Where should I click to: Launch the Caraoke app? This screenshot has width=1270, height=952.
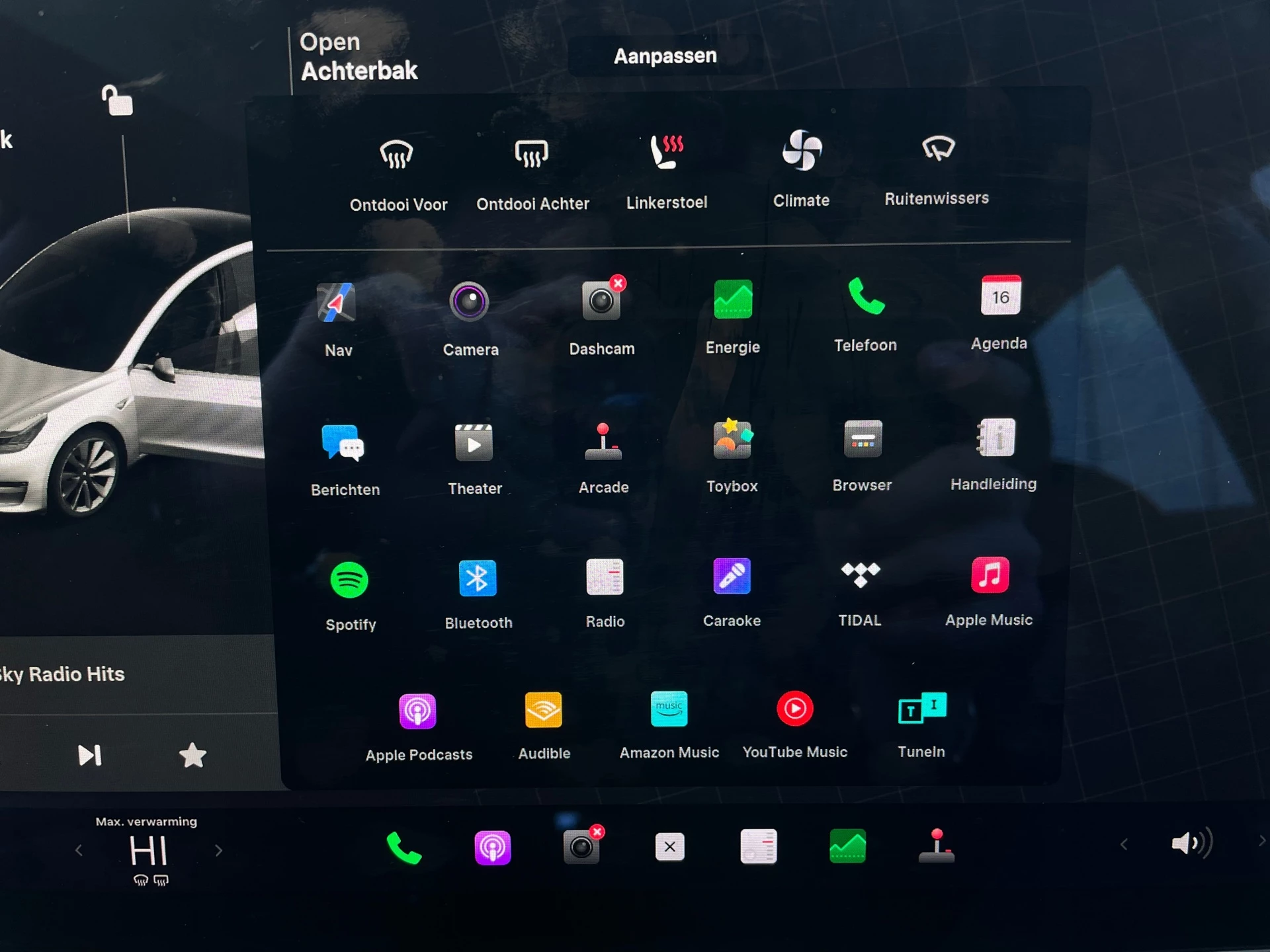(732, 576)
